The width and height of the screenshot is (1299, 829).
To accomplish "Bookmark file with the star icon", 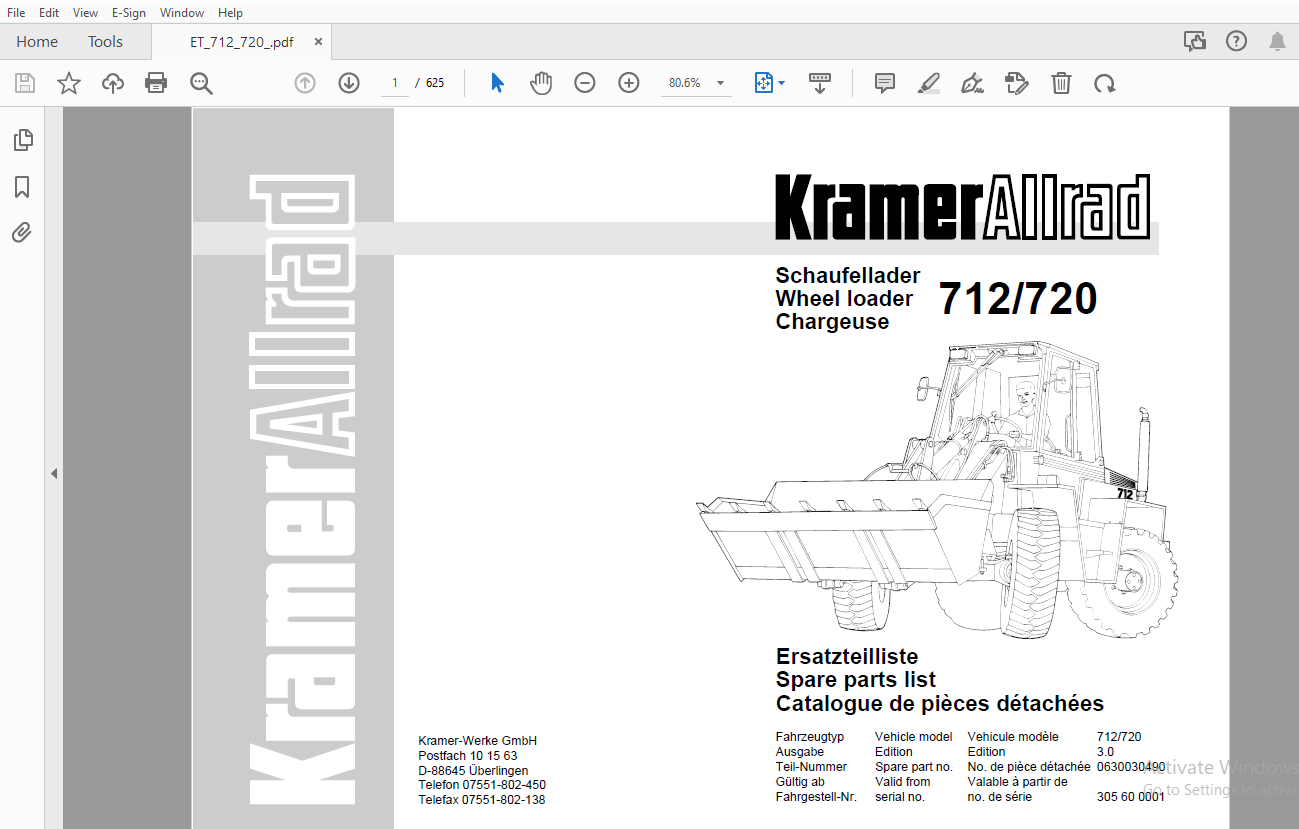I will click(68, 83).
